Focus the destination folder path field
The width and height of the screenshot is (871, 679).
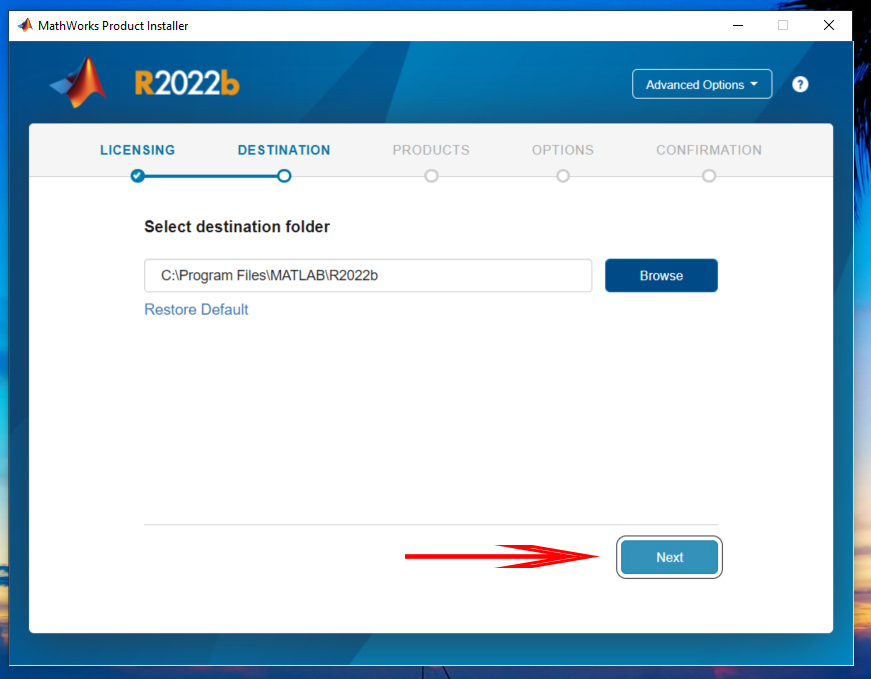[368, 276]
